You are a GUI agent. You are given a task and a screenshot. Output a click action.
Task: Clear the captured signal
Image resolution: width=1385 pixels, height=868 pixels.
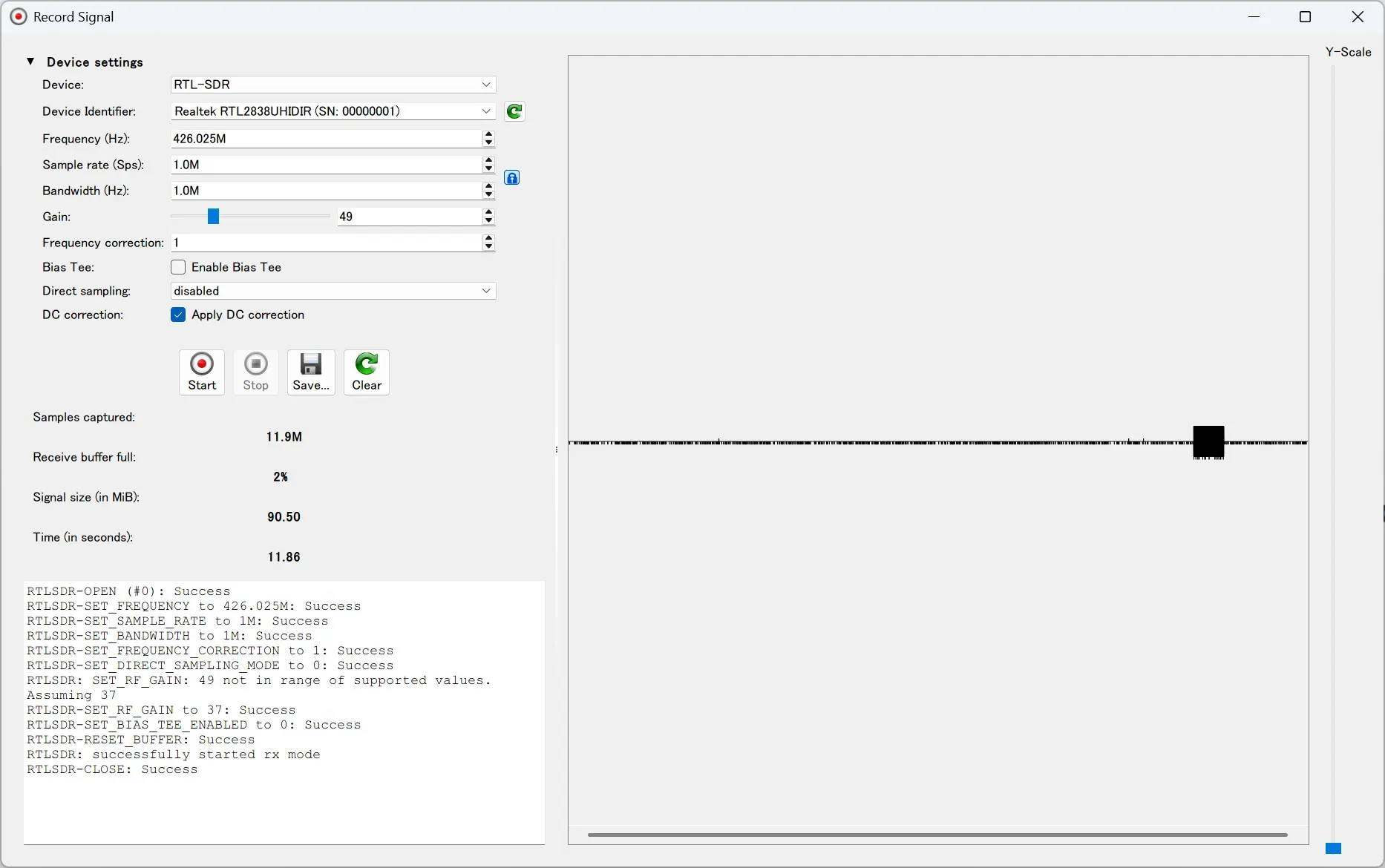(367, 372)
